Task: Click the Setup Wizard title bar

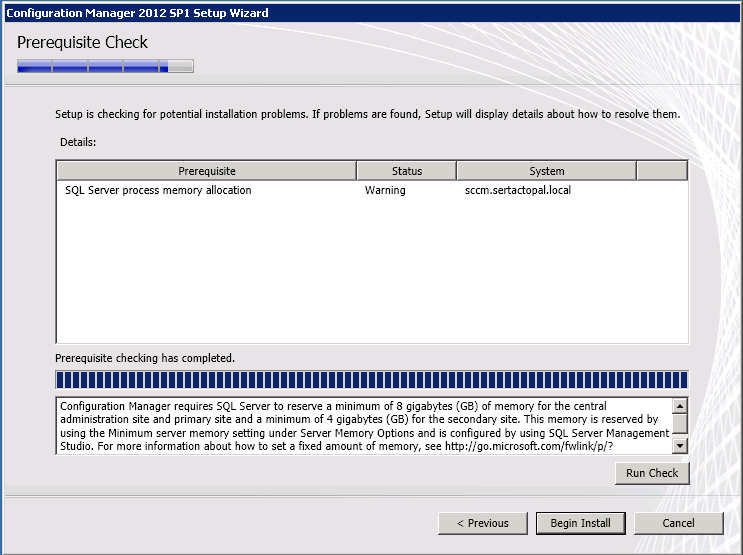Action: [371, 12]
